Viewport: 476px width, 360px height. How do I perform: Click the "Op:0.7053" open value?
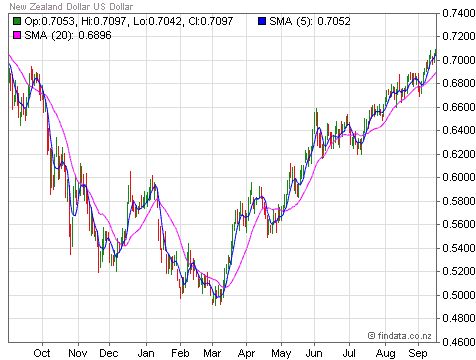coord(49,22)
